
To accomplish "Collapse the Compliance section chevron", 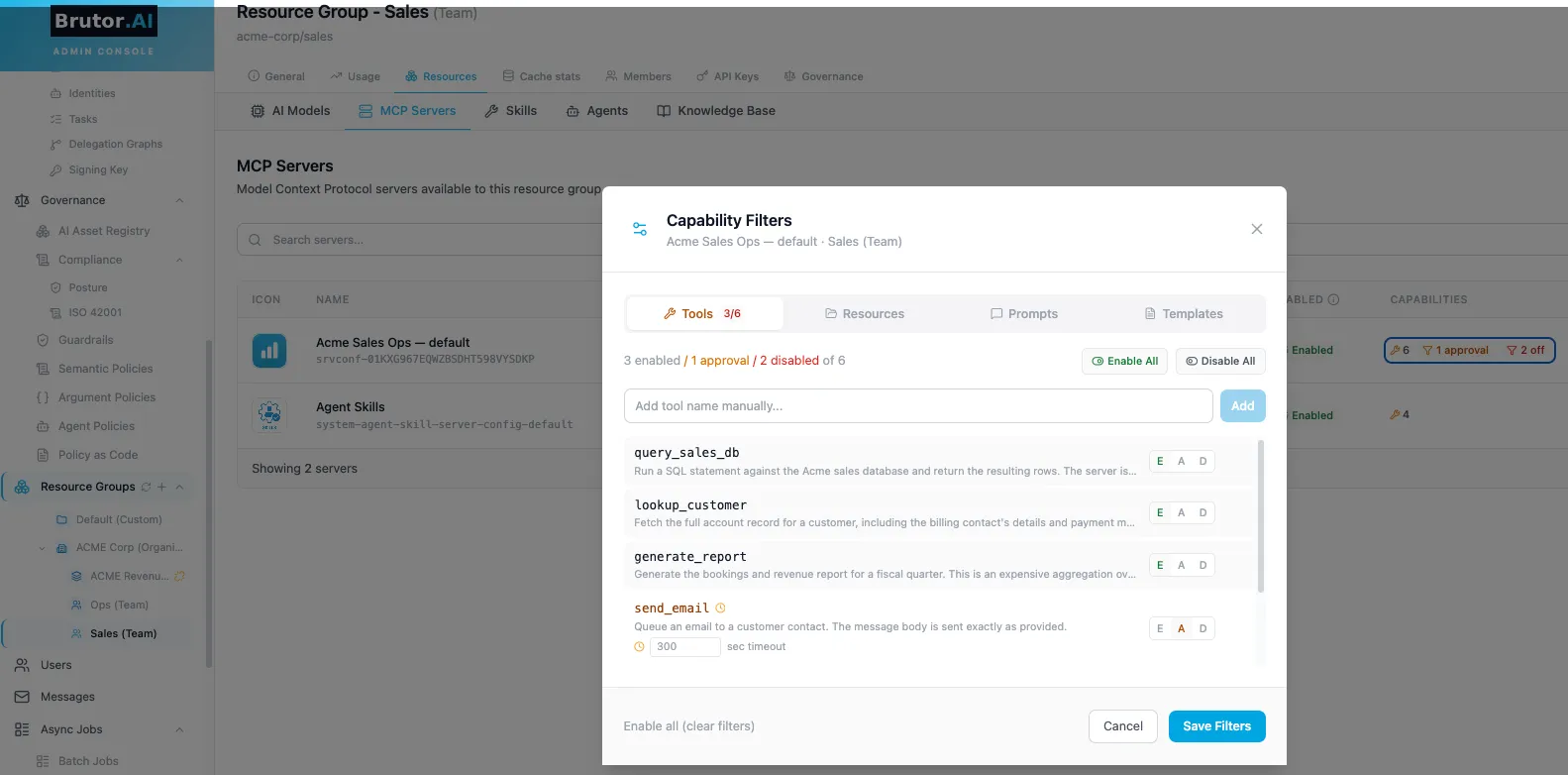I will click(179, 260).
